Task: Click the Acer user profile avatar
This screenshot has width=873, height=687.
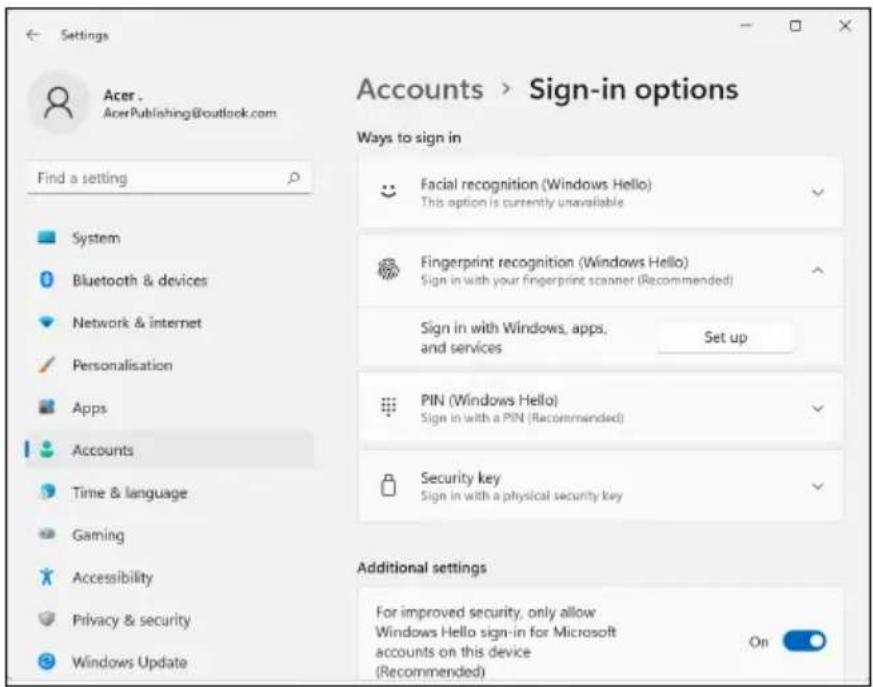Action: 58,102
